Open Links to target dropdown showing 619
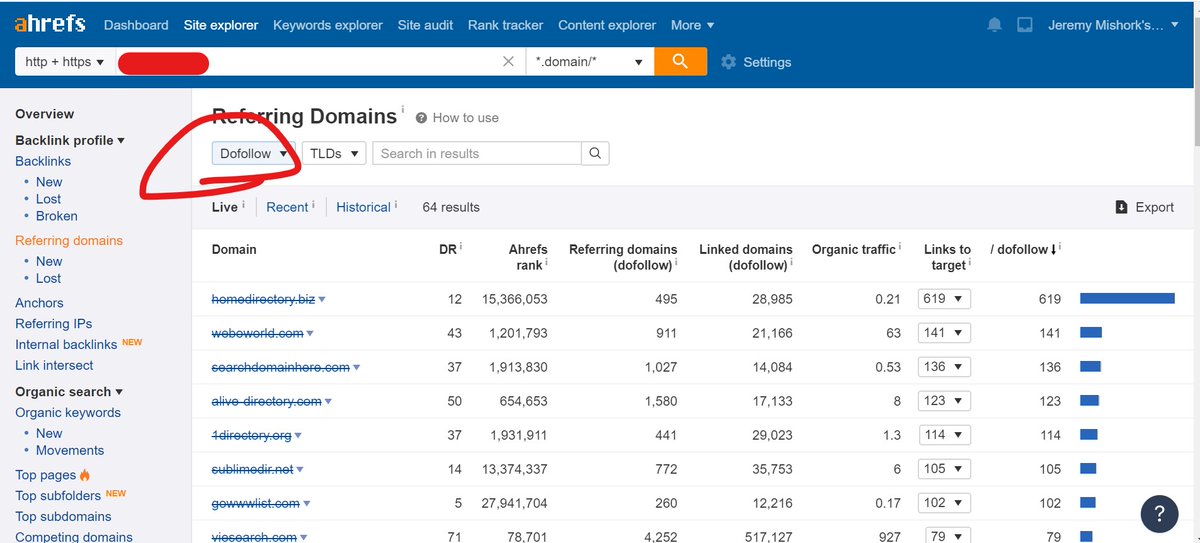 click(944, 299)
